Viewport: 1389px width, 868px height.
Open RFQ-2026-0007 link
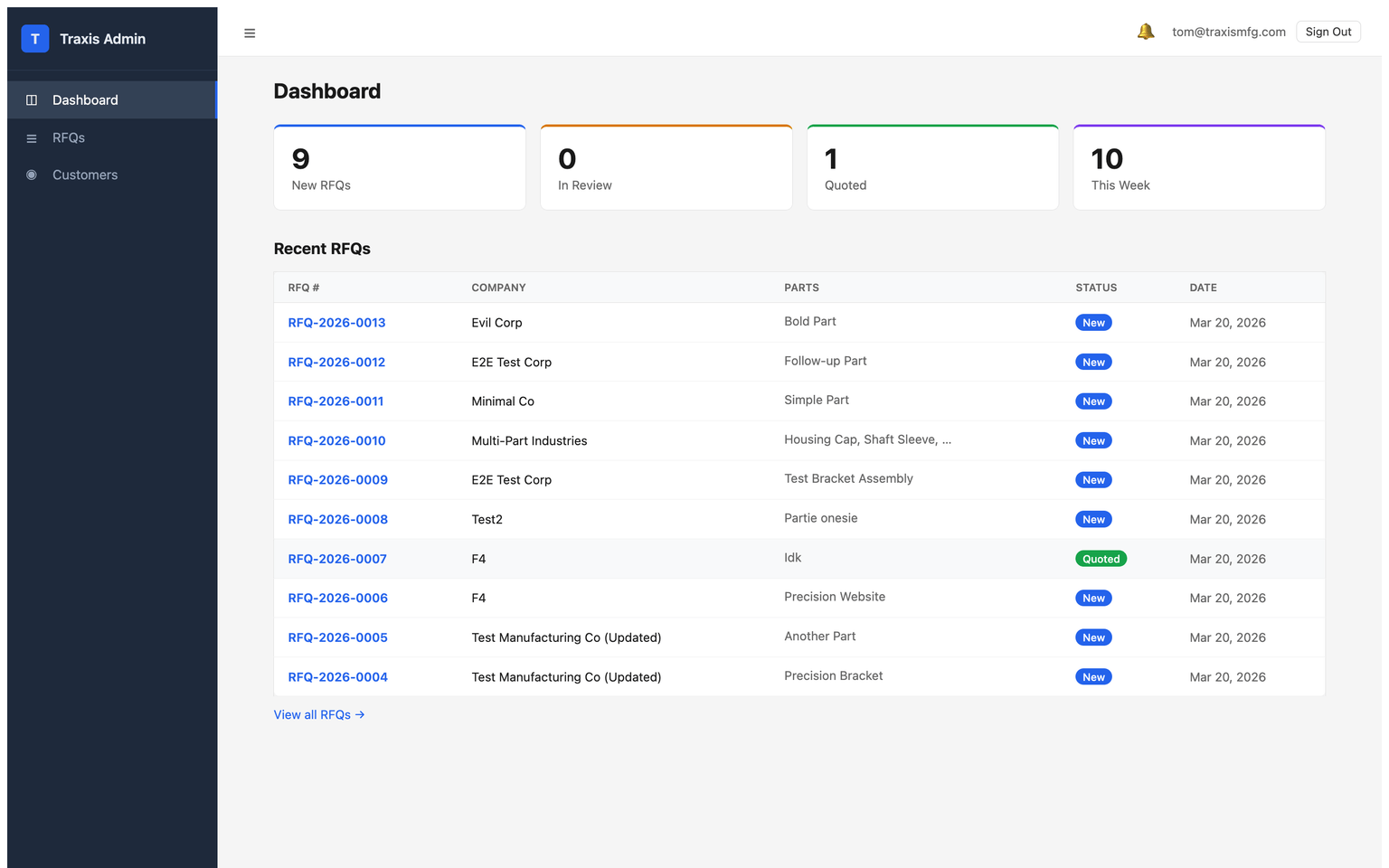pyautogui.click(x=337, y=560)
